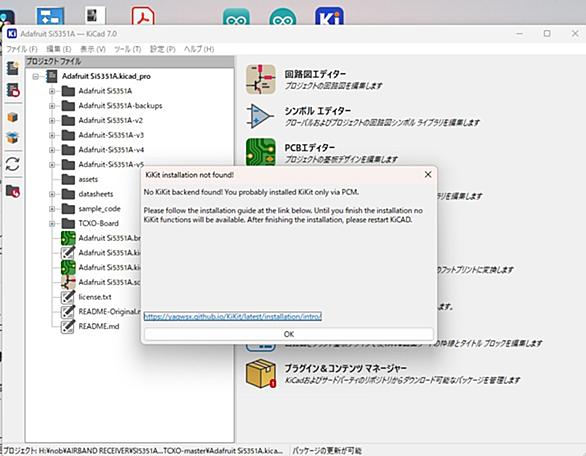The image size is (586, 456).
Task: Open the PCB Editor green board icon
Action: tap(261, 152)
